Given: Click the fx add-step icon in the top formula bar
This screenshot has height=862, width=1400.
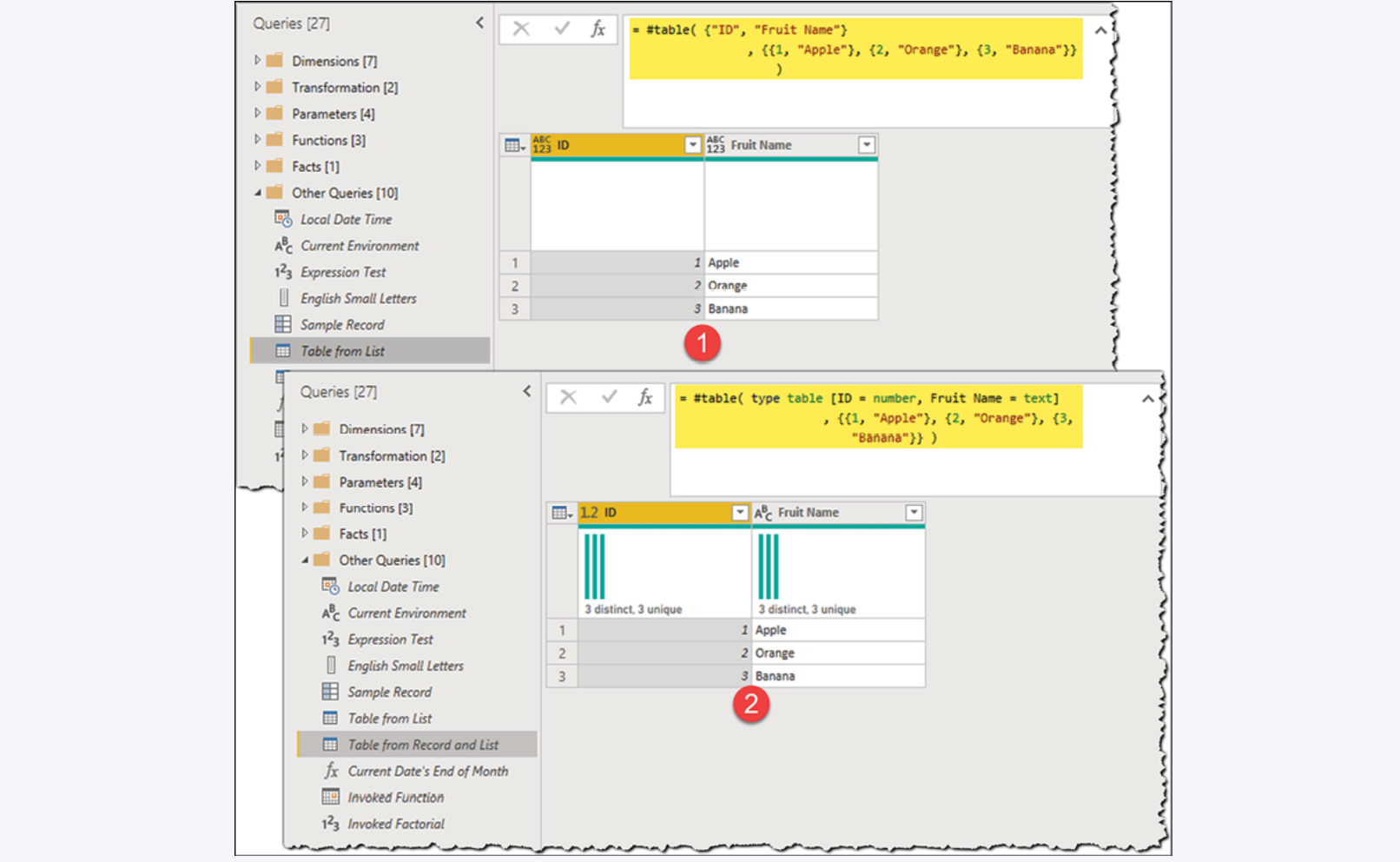Looking at the screenshot, I should (598, 29).
